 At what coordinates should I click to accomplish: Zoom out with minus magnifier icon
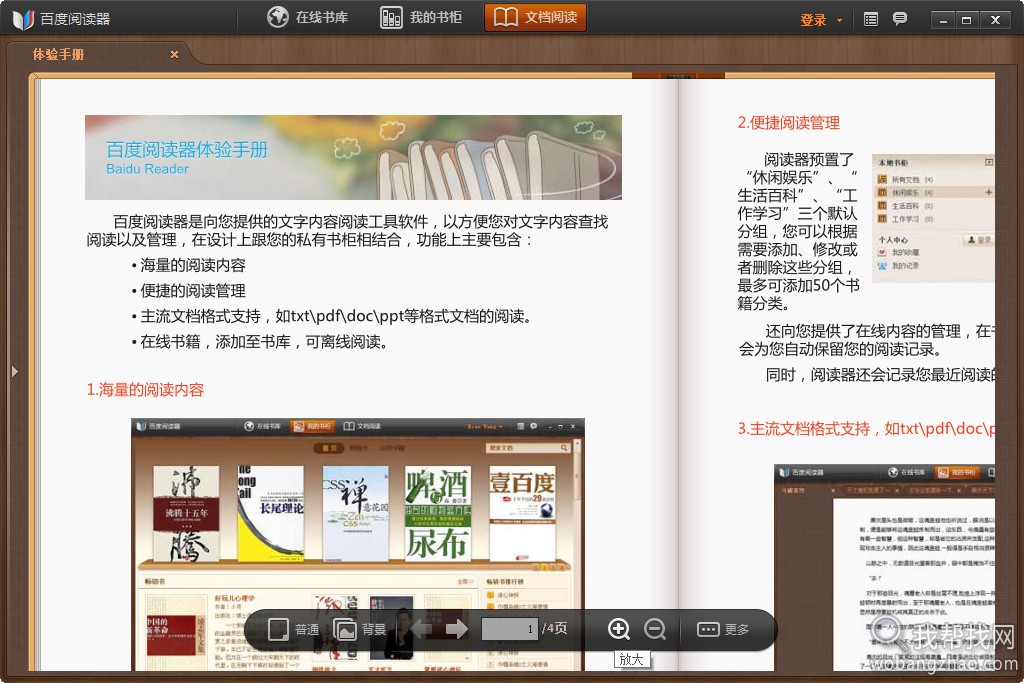(x=654, y=629)
